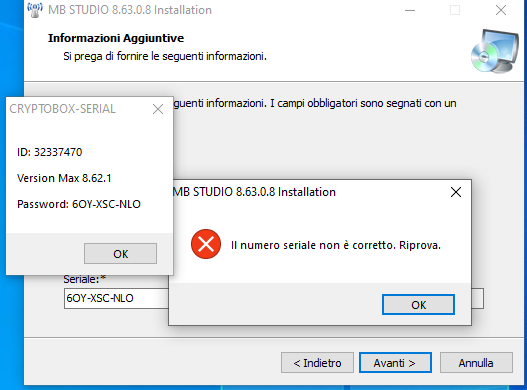The image size is (527, 390).
Task: Click the error dialog's title bar text
Action: coord(254,192)
